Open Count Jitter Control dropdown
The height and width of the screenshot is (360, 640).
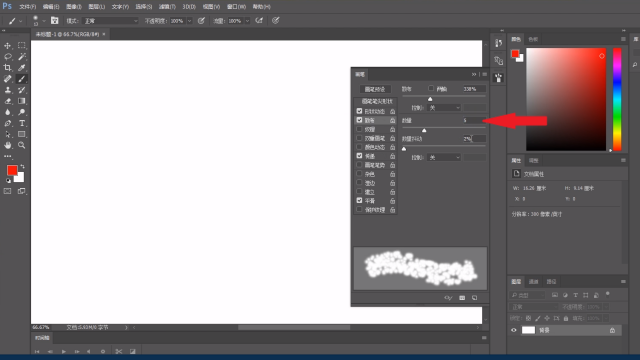(x=444, y=158)
